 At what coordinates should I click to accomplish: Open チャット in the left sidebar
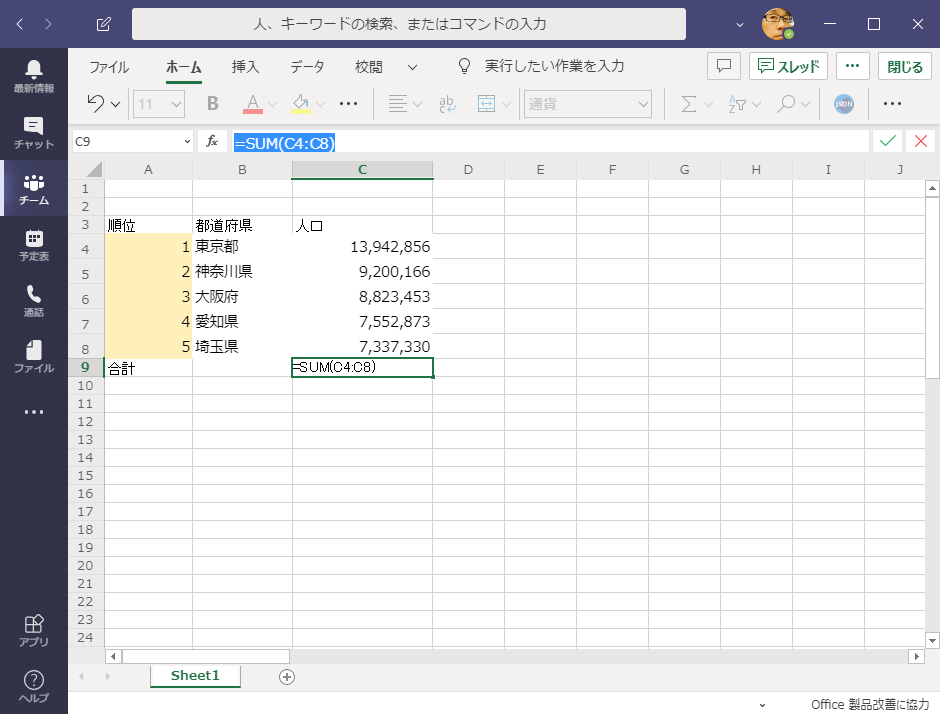click(34, 133)
